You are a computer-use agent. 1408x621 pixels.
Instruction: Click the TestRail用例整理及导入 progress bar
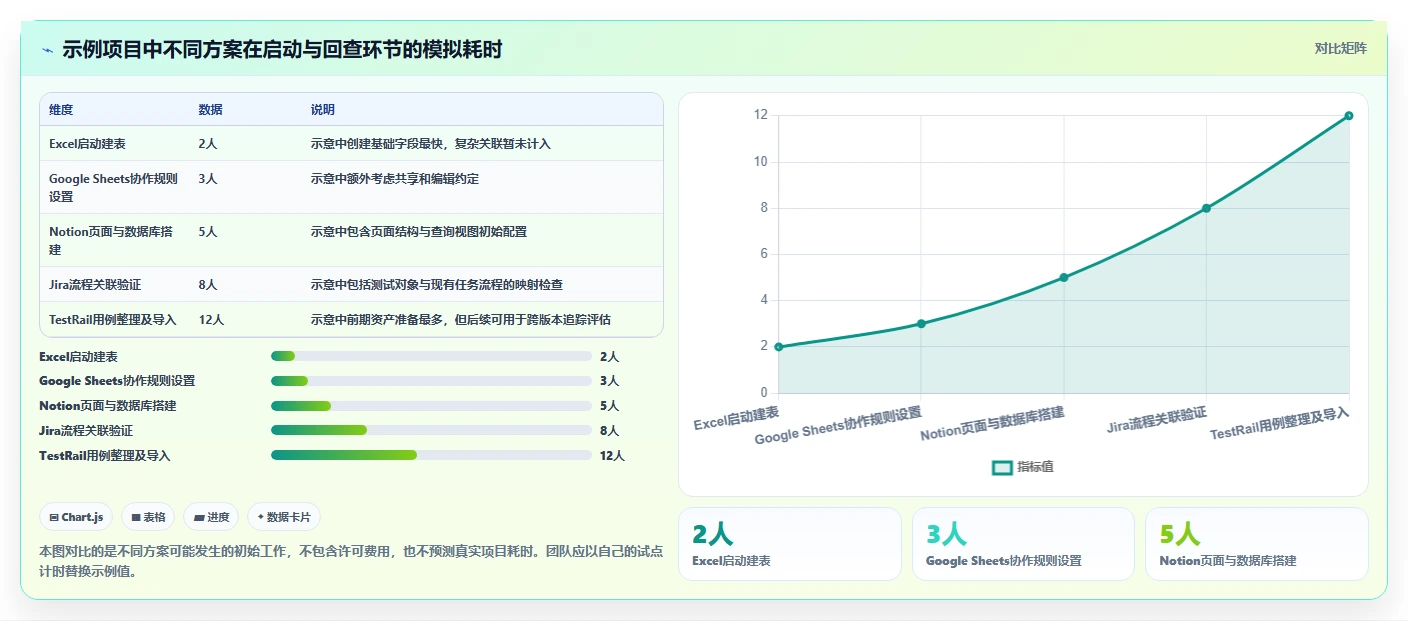[x=431, y=455]
